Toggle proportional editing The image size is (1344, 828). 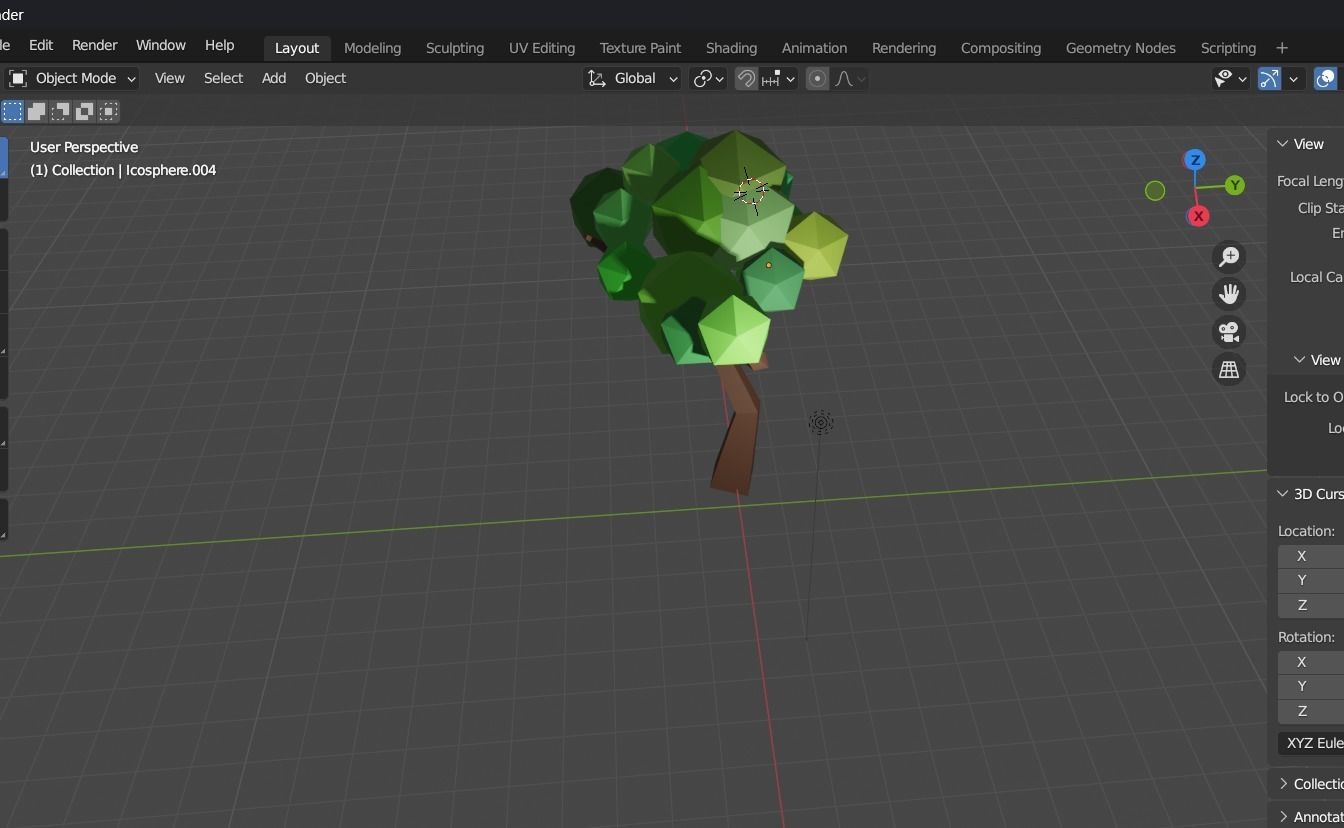pos(817,78)
